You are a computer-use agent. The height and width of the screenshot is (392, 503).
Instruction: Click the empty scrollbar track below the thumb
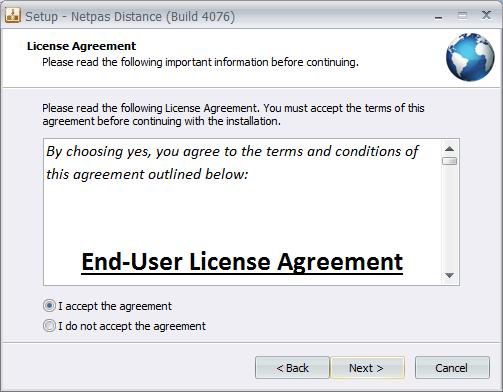point(449,217)
